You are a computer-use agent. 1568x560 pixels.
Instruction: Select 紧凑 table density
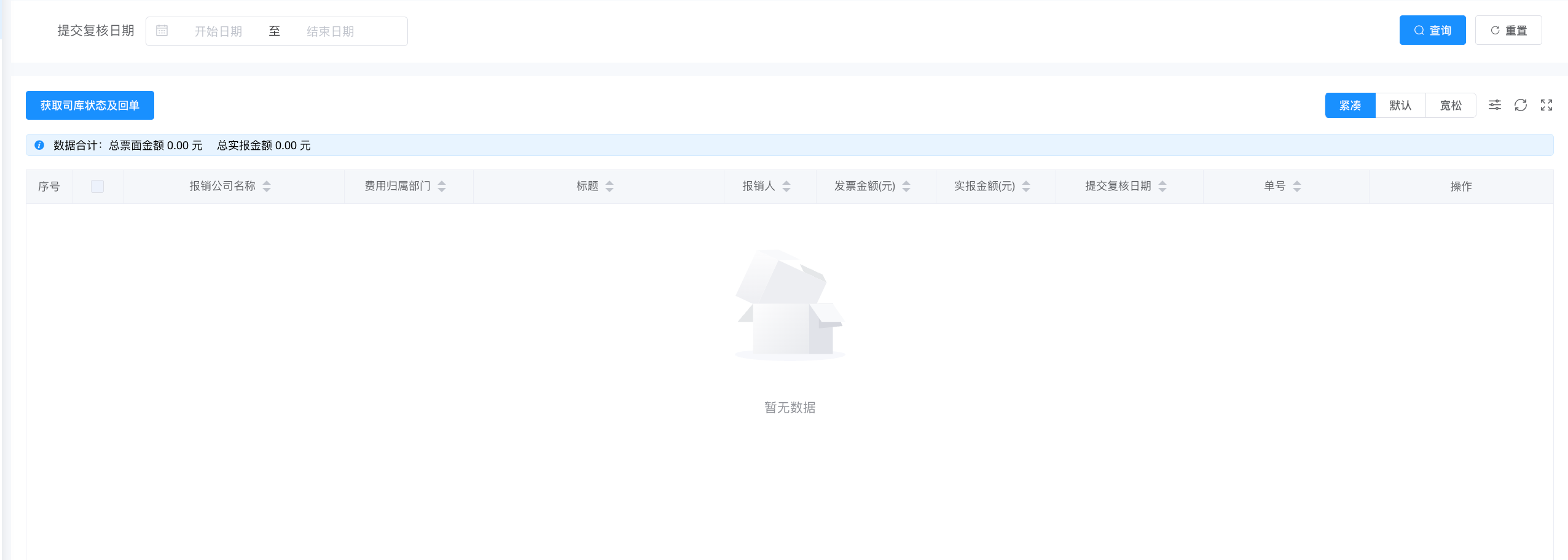coord(1350,105)
